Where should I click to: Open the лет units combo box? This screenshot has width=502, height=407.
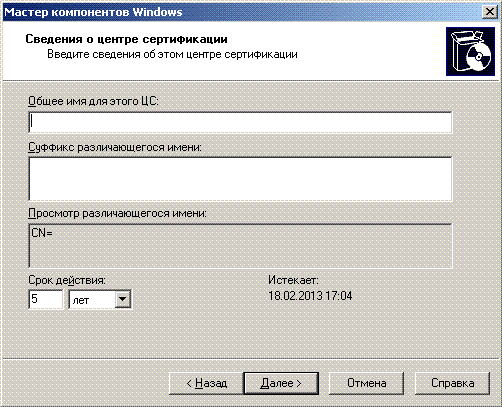(100, 299)
